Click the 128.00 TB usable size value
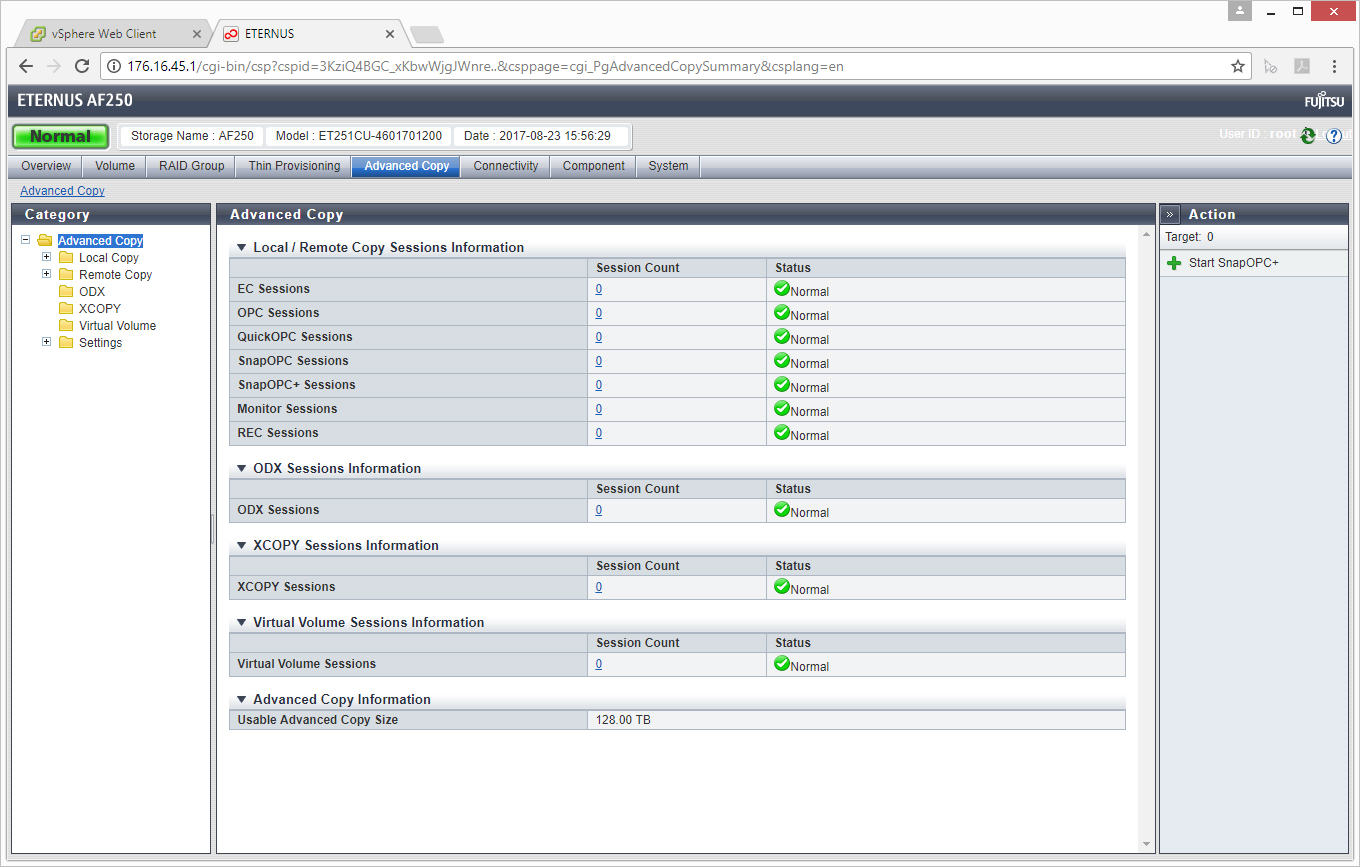The height and width of the screenshot is (867, 1360). point(623,720)
